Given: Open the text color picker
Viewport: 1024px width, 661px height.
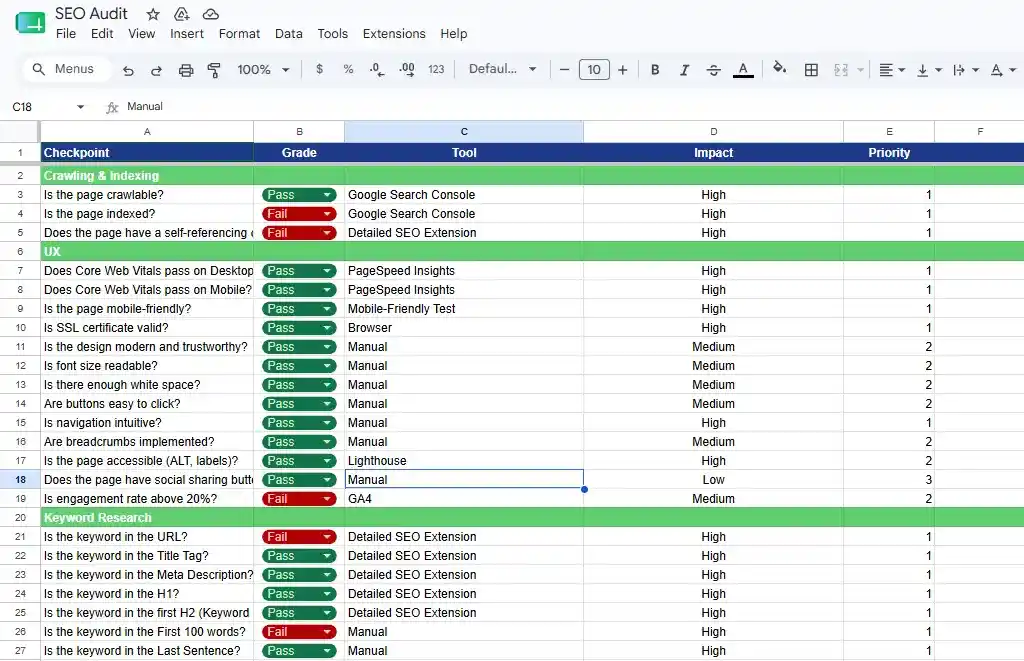Looking at the screenshot, I should 743,69.
